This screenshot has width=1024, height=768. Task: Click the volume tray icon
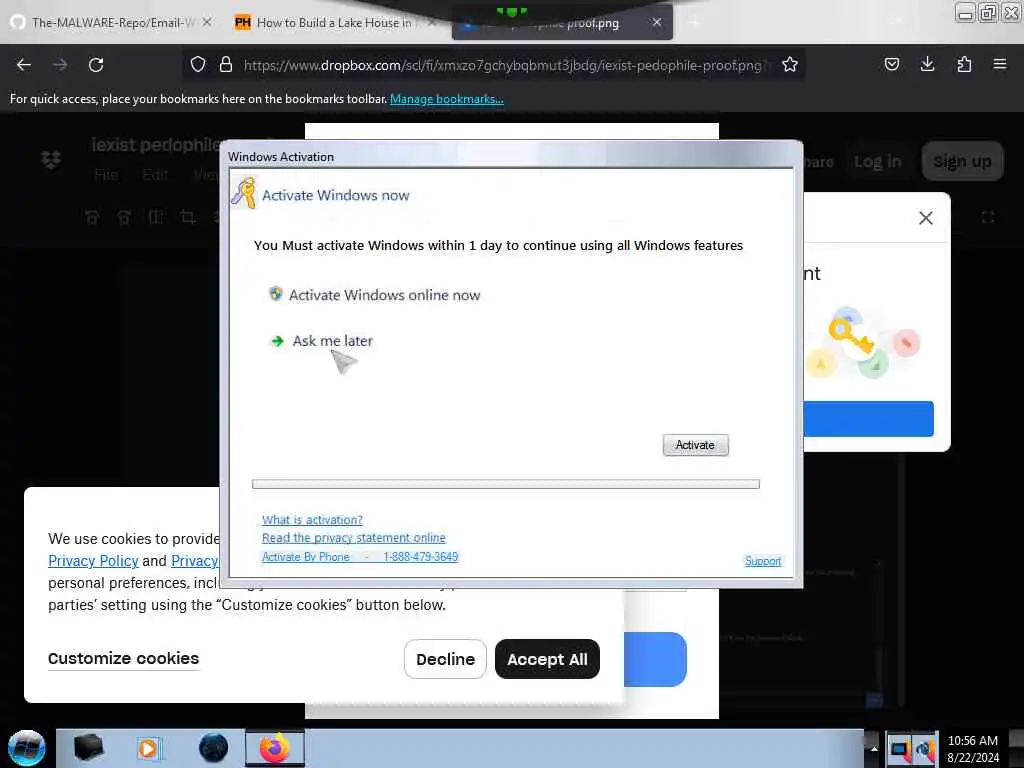[x=924, y=749]
